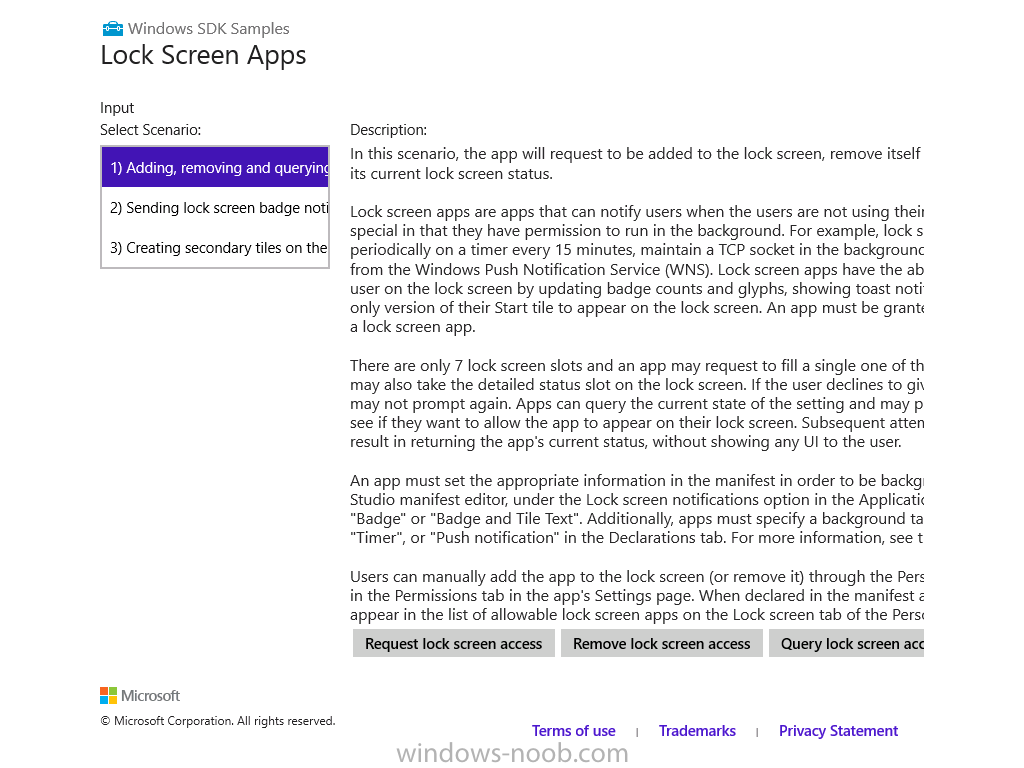
Task: Click the Select Scenario label
Action: 150,130
